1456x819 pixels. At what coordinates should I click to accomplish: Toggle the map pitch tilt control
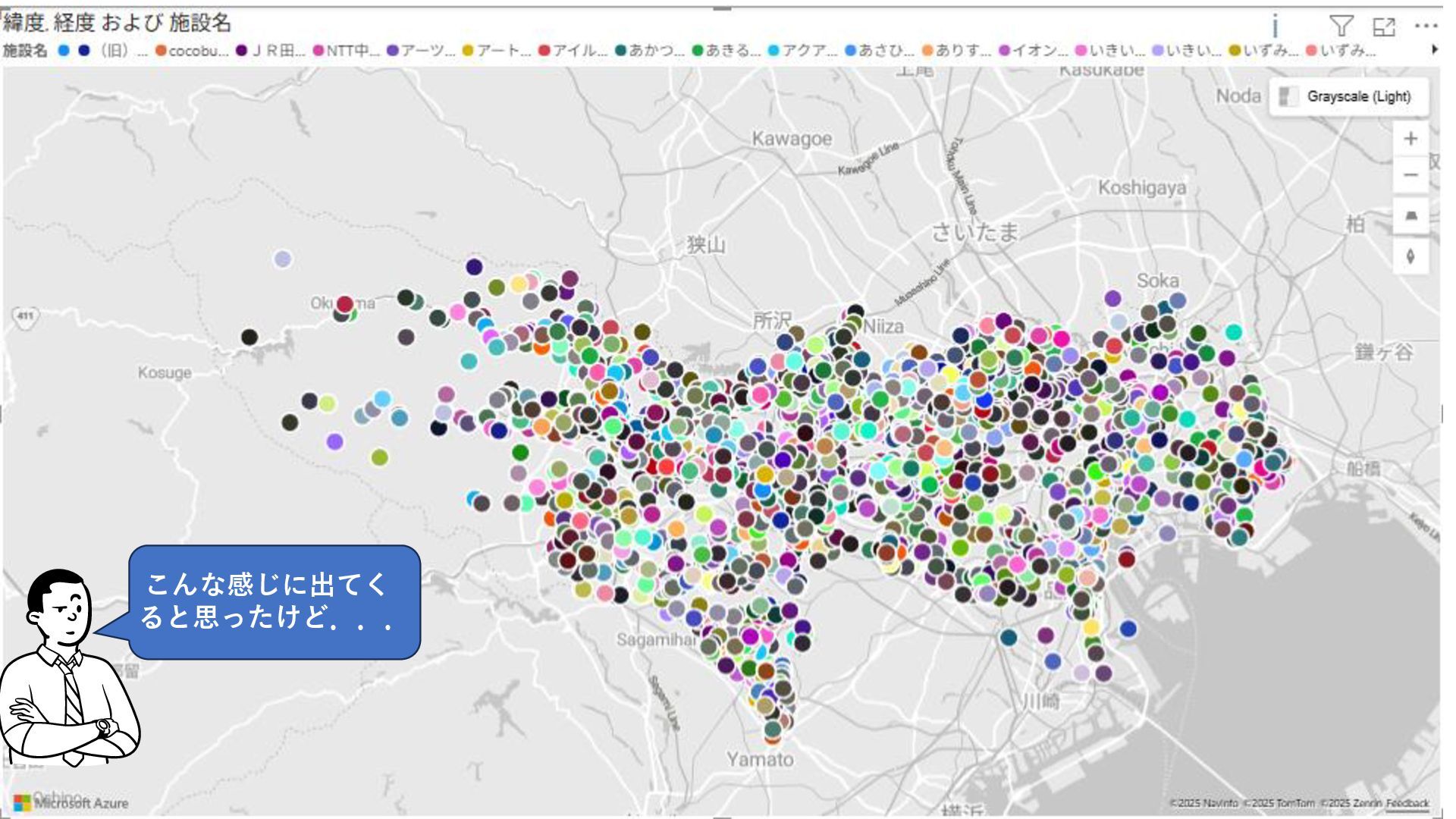tap(1410, 216)
